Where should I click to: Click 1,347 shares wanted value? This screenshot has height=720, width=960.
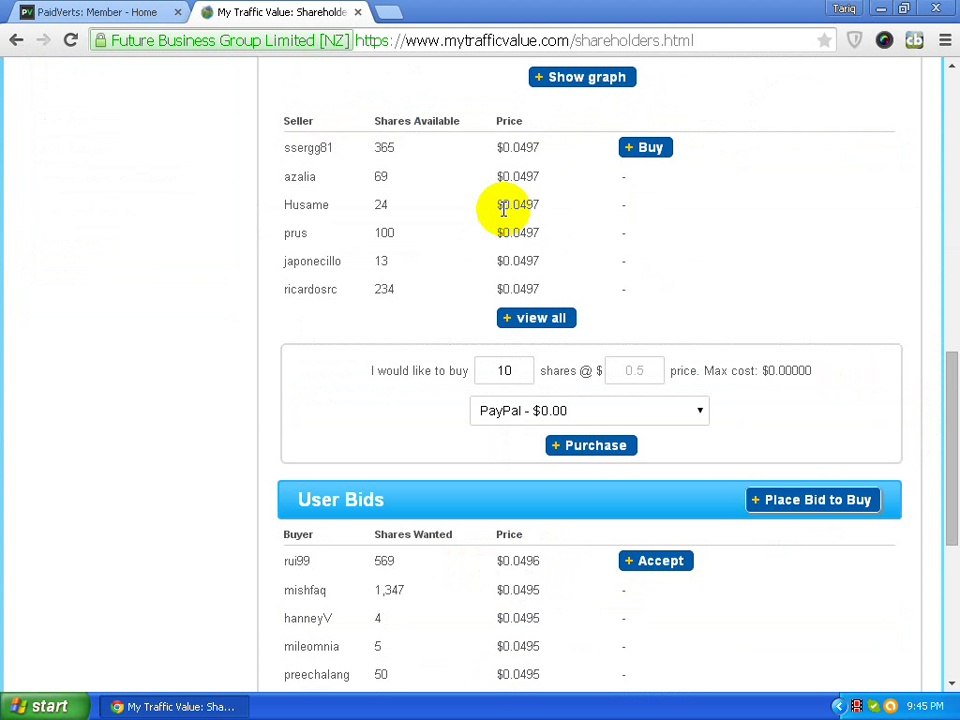(389, 590)
